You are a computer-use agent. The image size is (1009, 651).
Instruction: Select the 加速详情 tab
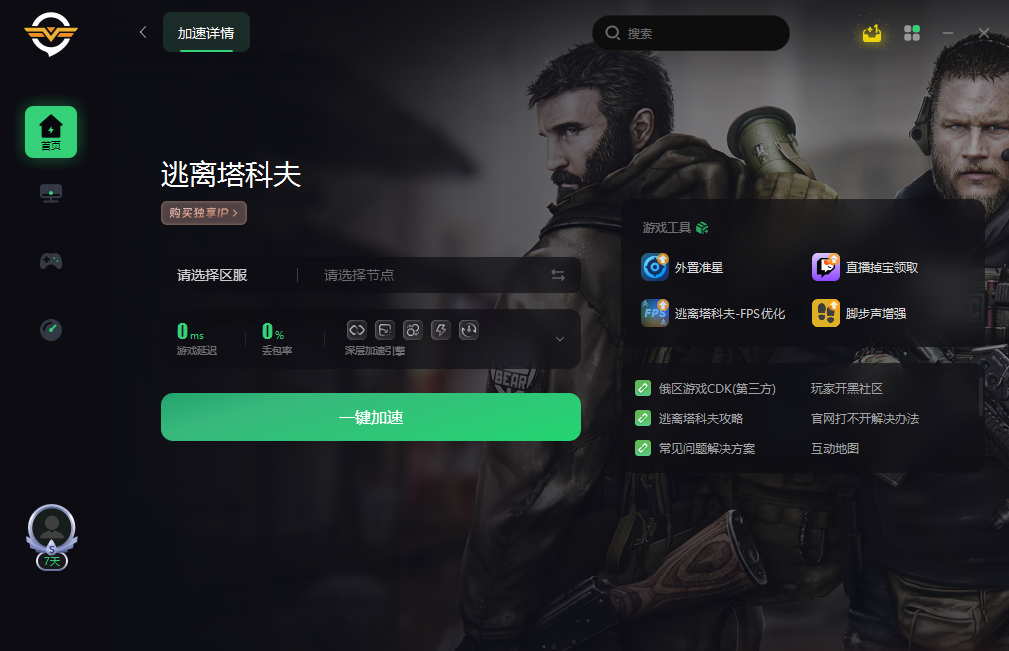click(206, 33)
